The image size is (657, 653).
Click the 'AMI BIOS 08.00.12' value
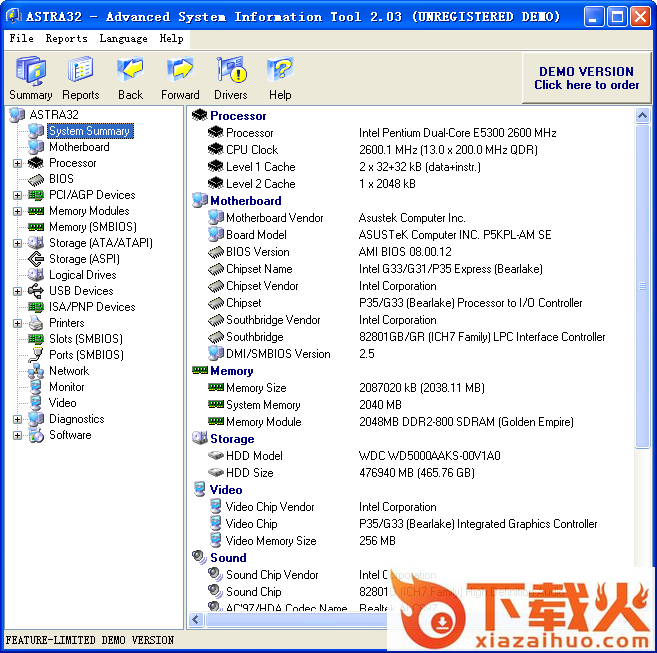[x=405, y=251]
